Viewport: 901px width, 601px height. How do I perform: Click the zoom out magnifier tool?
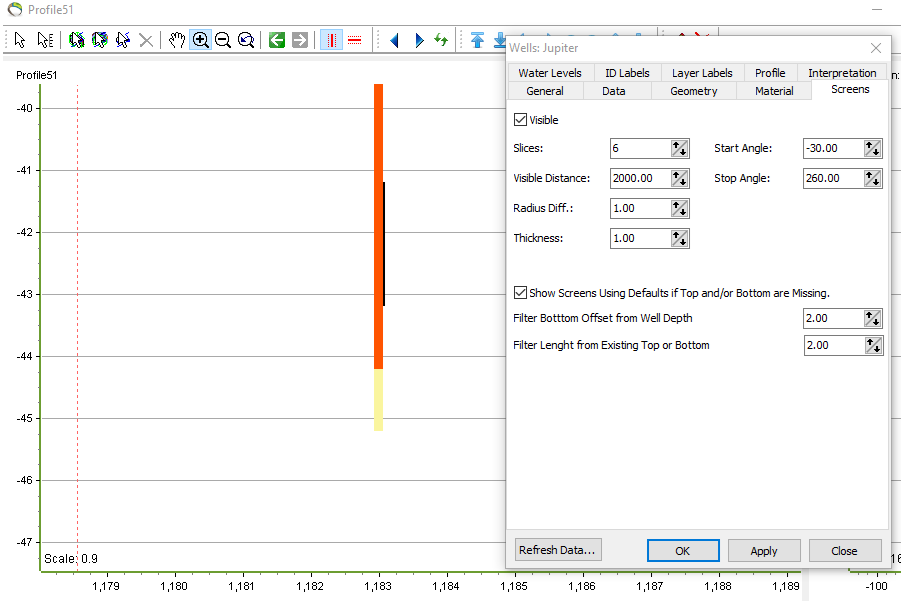[223, 40]
